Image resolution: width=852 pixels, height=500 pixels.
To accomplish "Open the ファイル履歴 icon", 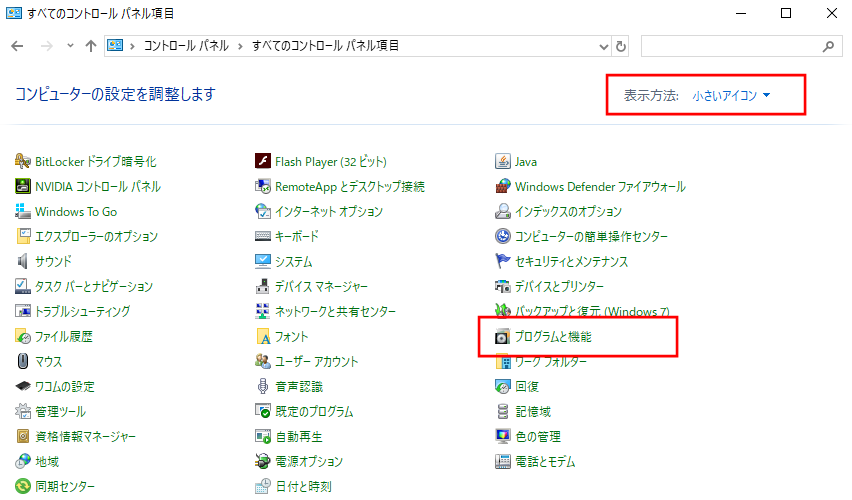I will click(22, 336).
